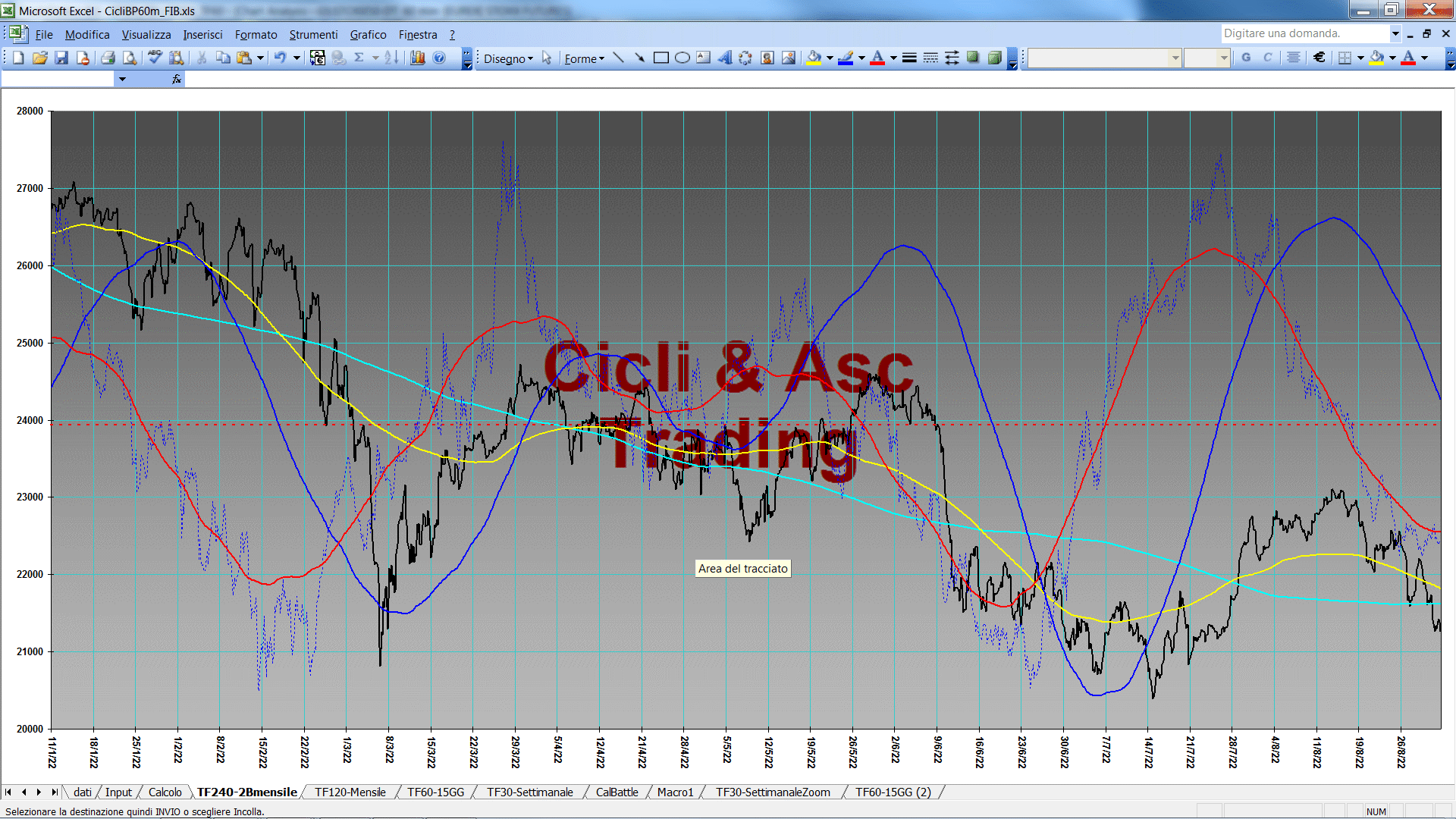Pick drawing Fill Color yellow bucket
1456x819 pixels.
coord(814,58)
